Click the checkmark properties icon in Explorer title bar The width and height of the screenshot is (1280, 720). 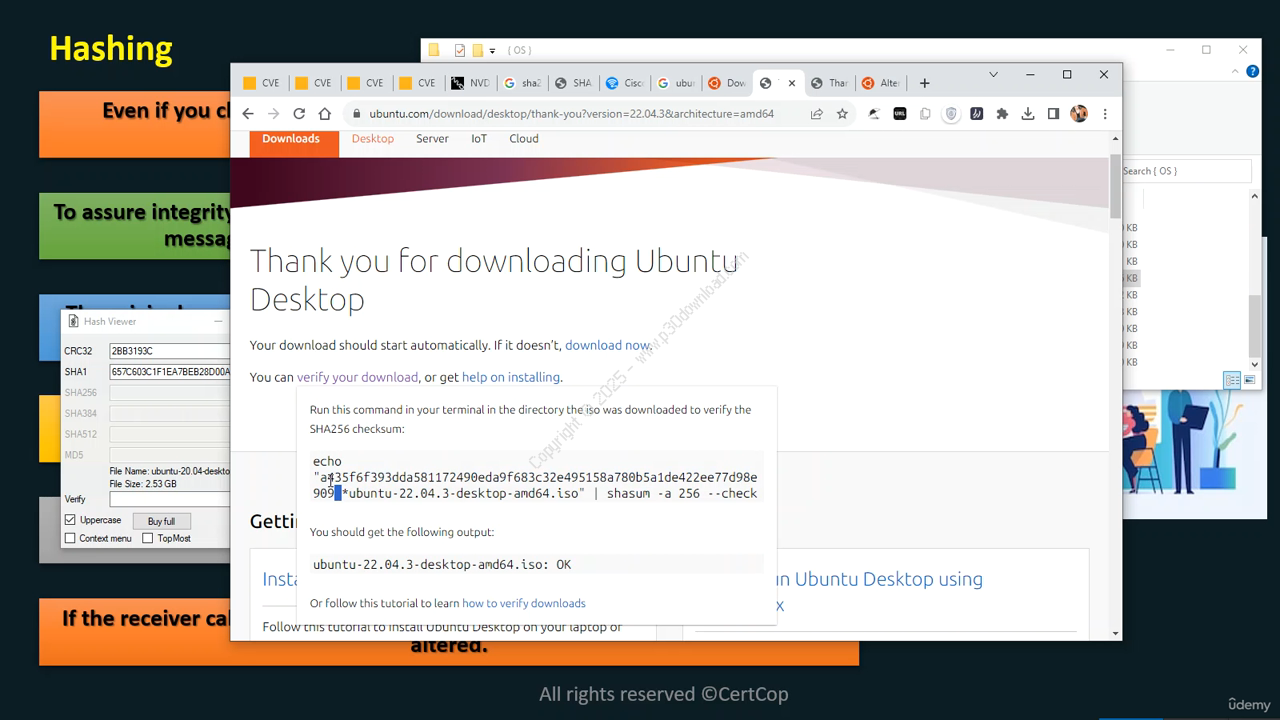tap(460, 50)
